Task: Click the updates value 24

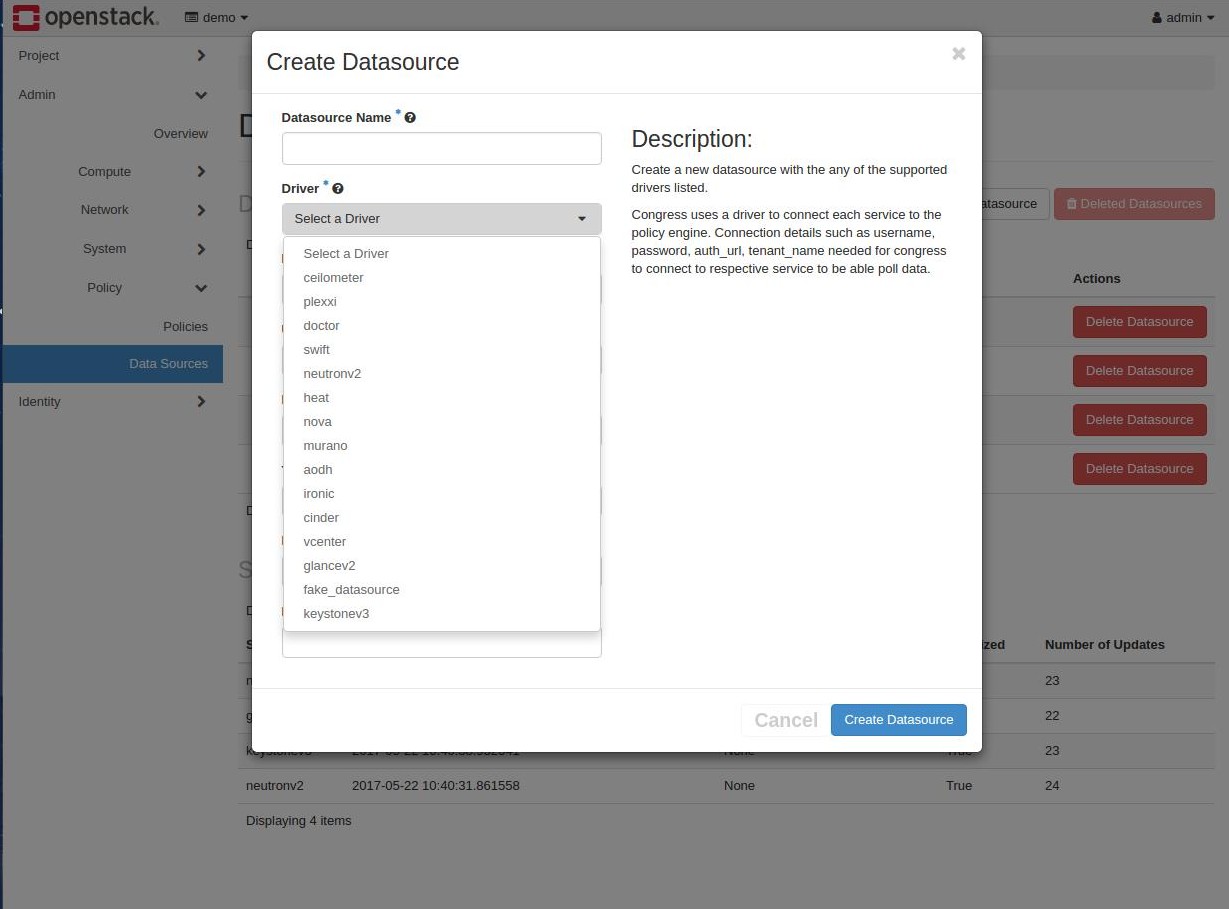Action: coord(1052,786)
